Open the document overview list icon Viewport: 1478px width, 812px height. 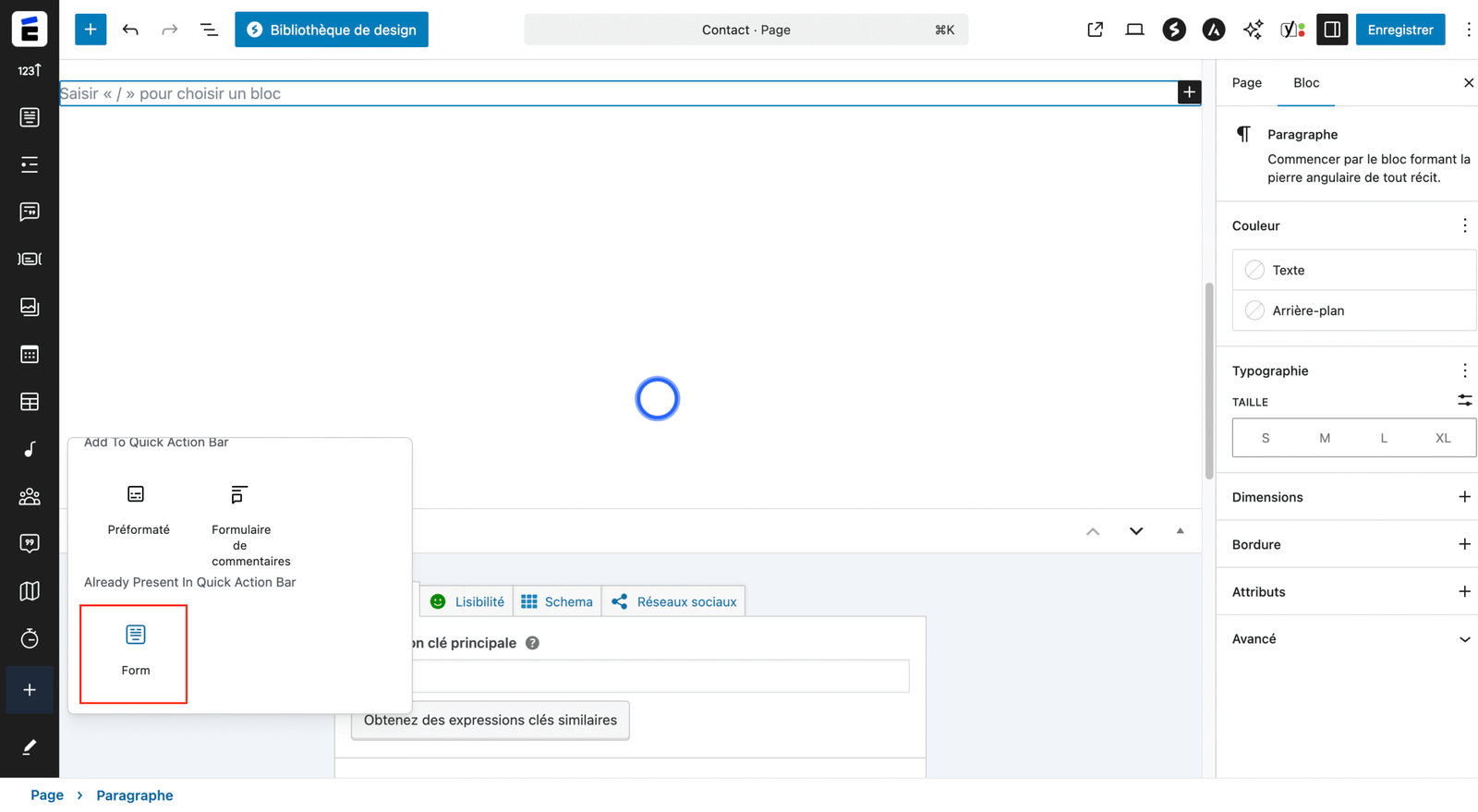(x=209, y=30)
